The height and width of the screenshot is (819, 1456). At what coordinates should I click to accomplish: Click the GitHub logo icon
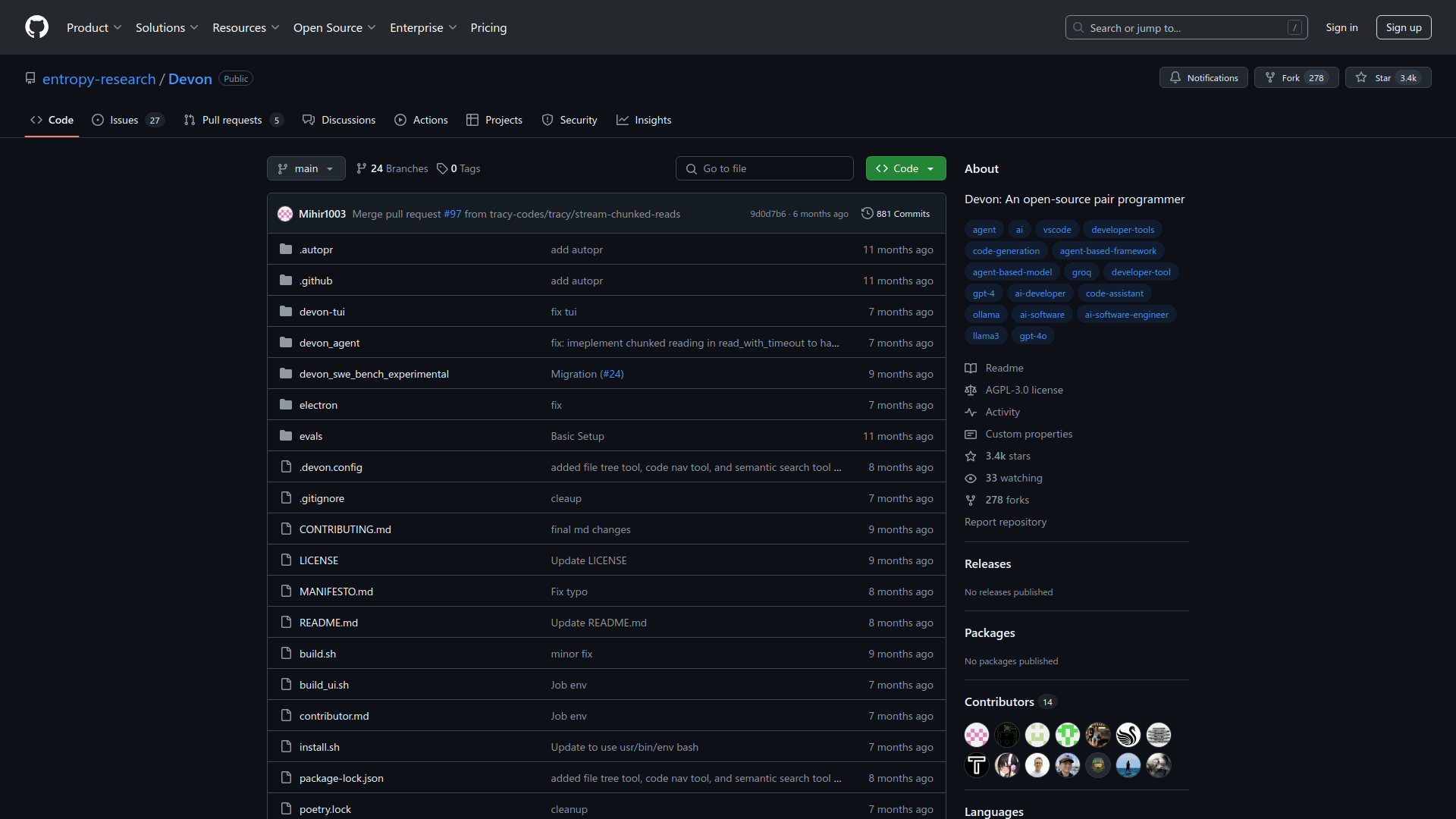click(x=36, y=27)
